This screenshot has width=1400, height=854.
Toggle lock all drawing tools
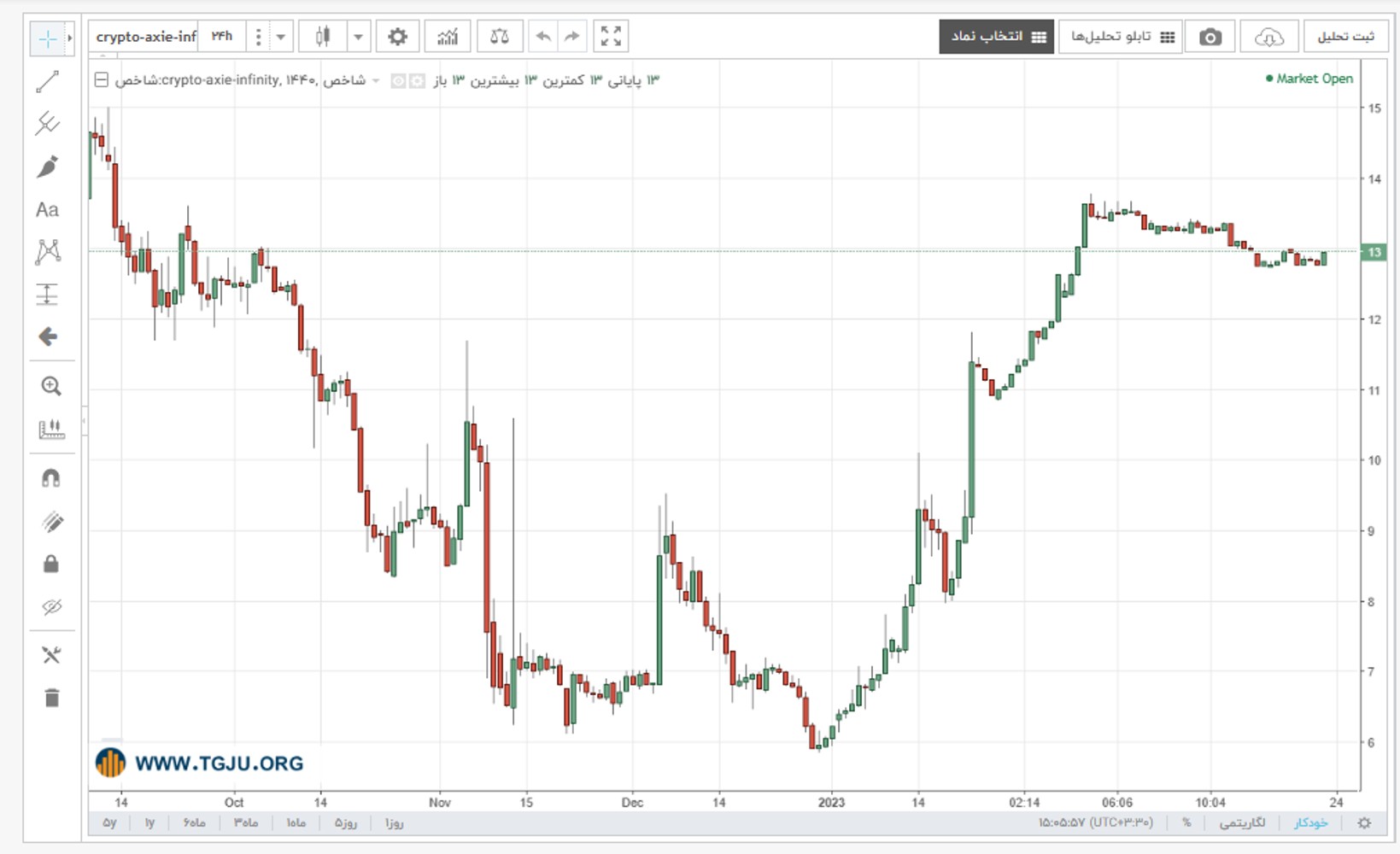[x=51, y=564]
